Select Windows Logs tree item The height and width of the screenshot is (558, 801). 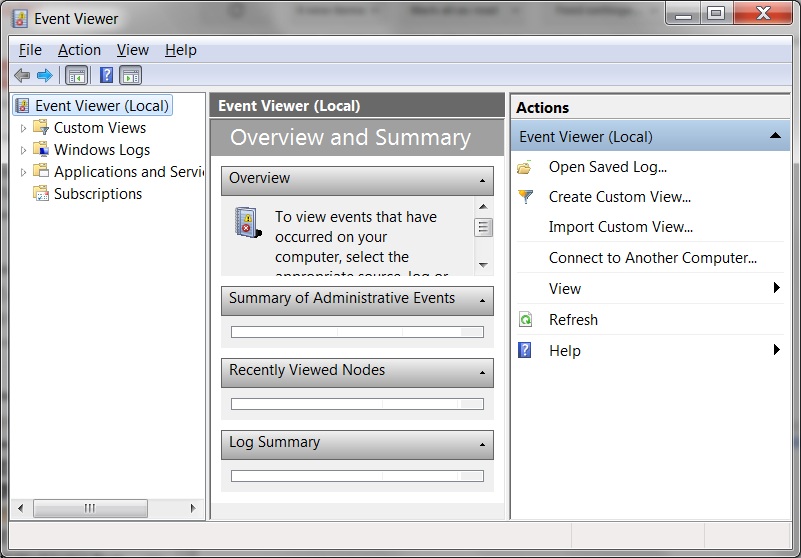coord(102,150)
